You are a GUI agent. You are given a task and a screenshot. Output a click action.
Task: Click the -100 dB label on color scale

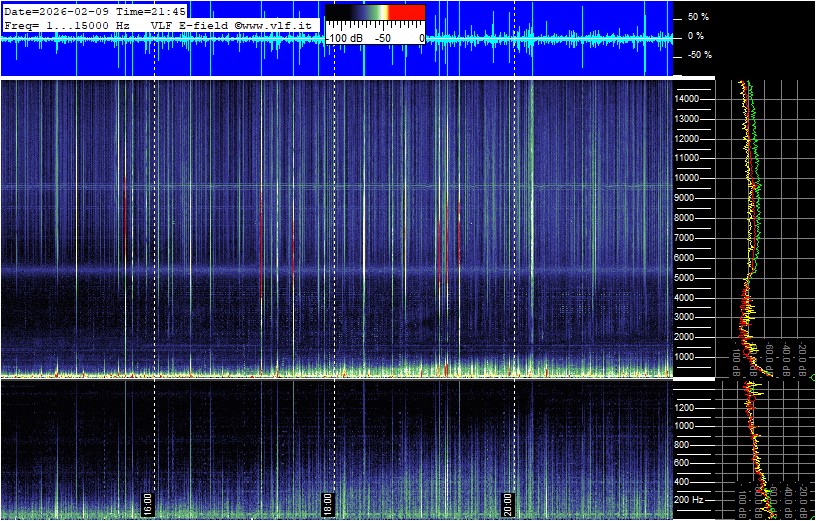(343, 37)
